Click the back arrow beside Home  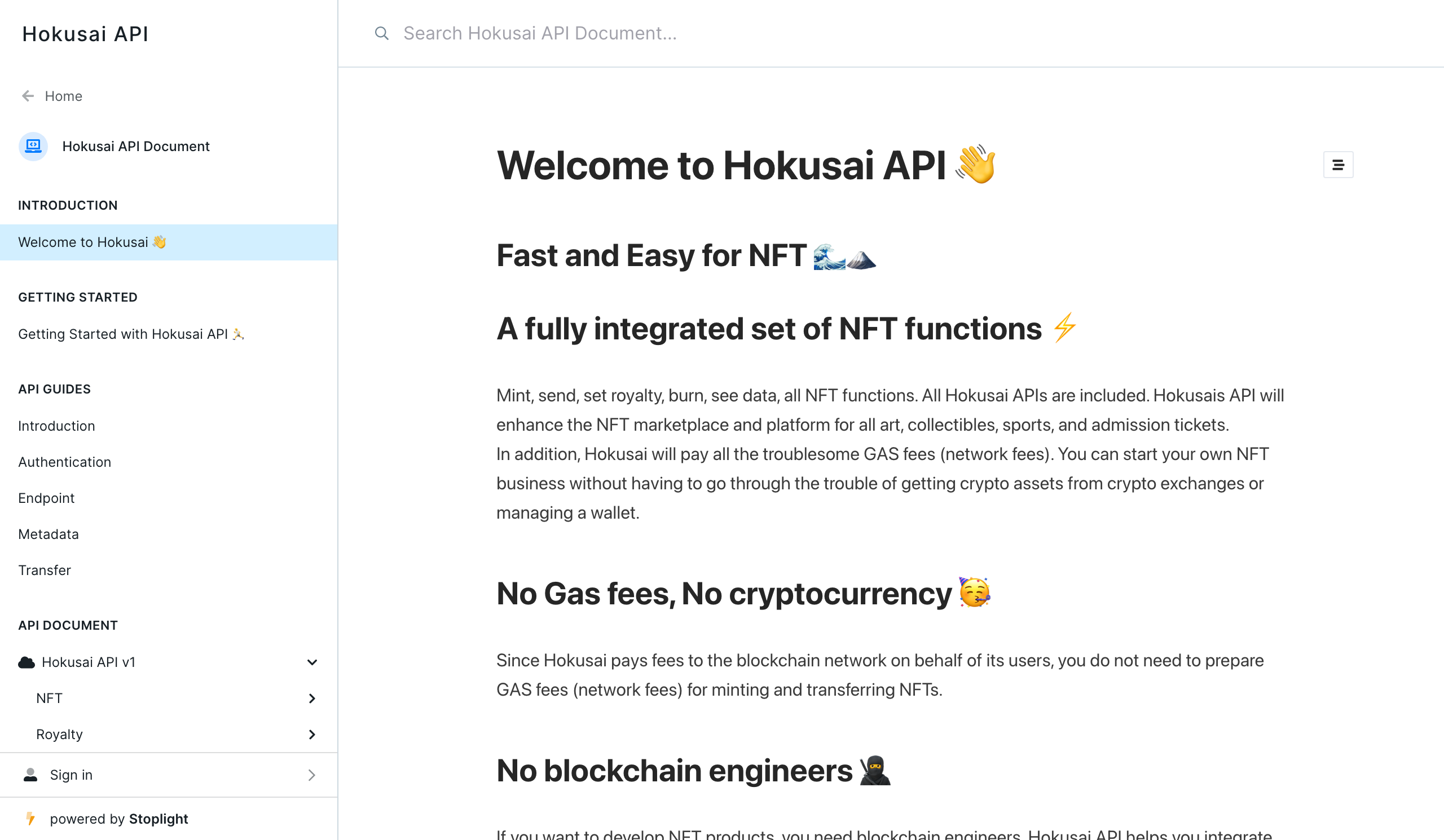click(x=28, y=96)
